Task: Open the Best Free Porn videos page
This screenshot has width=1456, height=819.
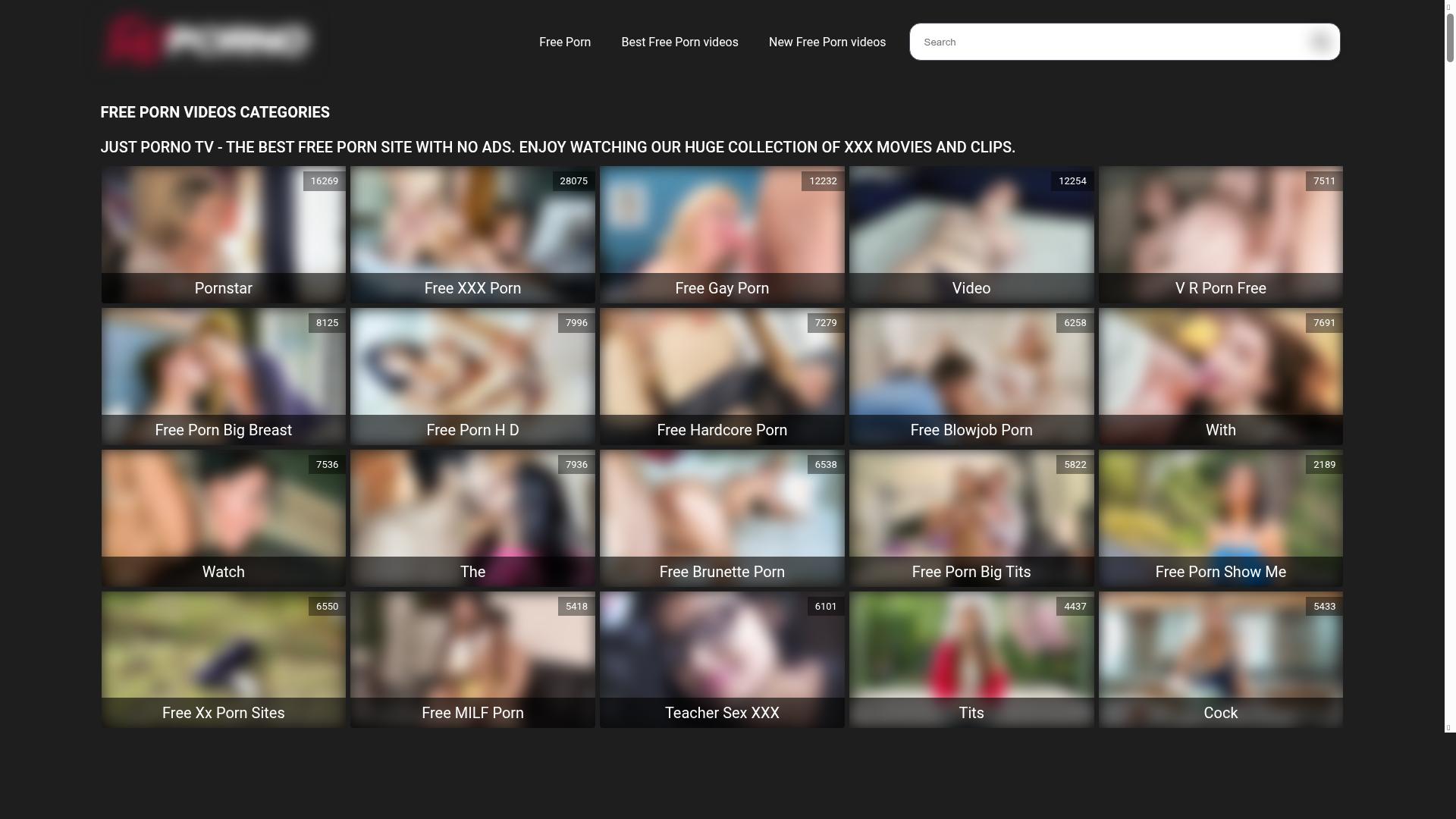Action: (679, 42)
